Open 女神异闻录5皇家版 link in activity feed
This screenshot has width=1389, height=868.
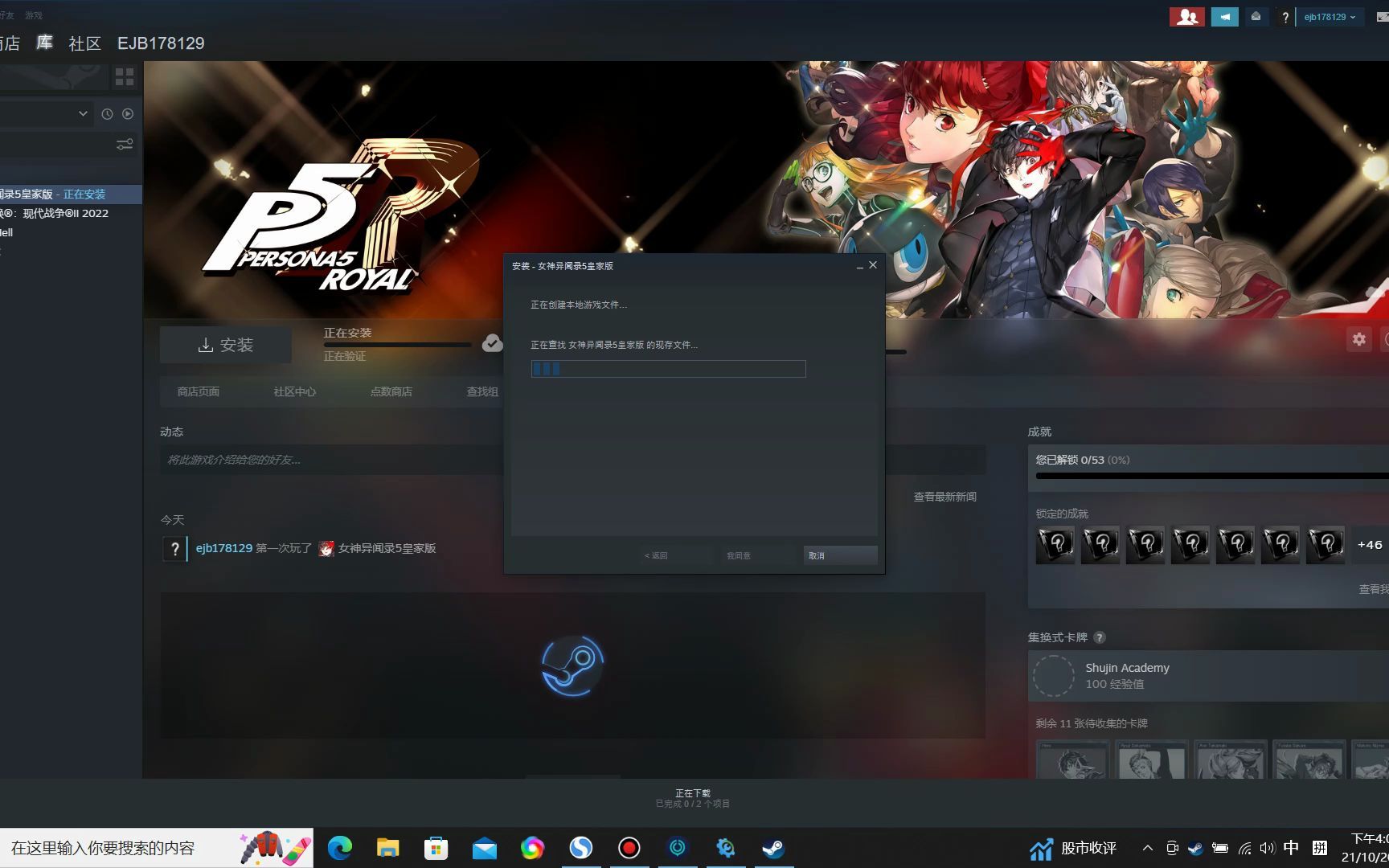(x=387, y=548)
